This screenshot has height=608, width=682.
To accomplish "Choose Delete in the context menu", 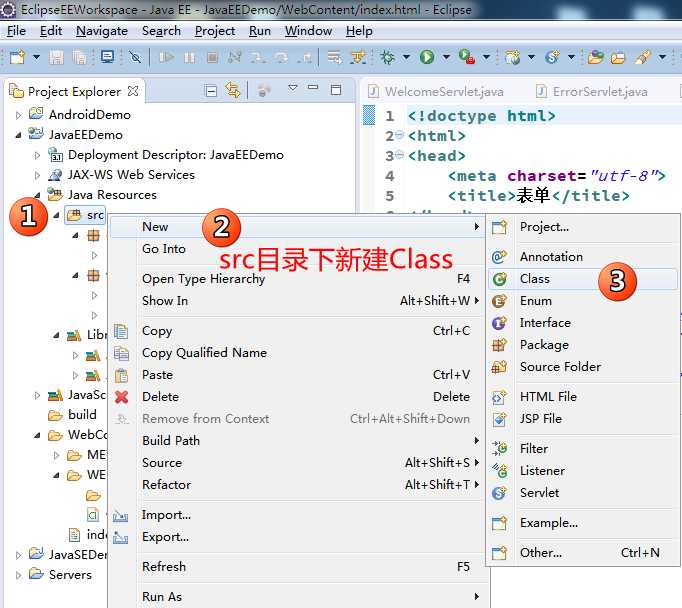I will [x=296, y=397].
